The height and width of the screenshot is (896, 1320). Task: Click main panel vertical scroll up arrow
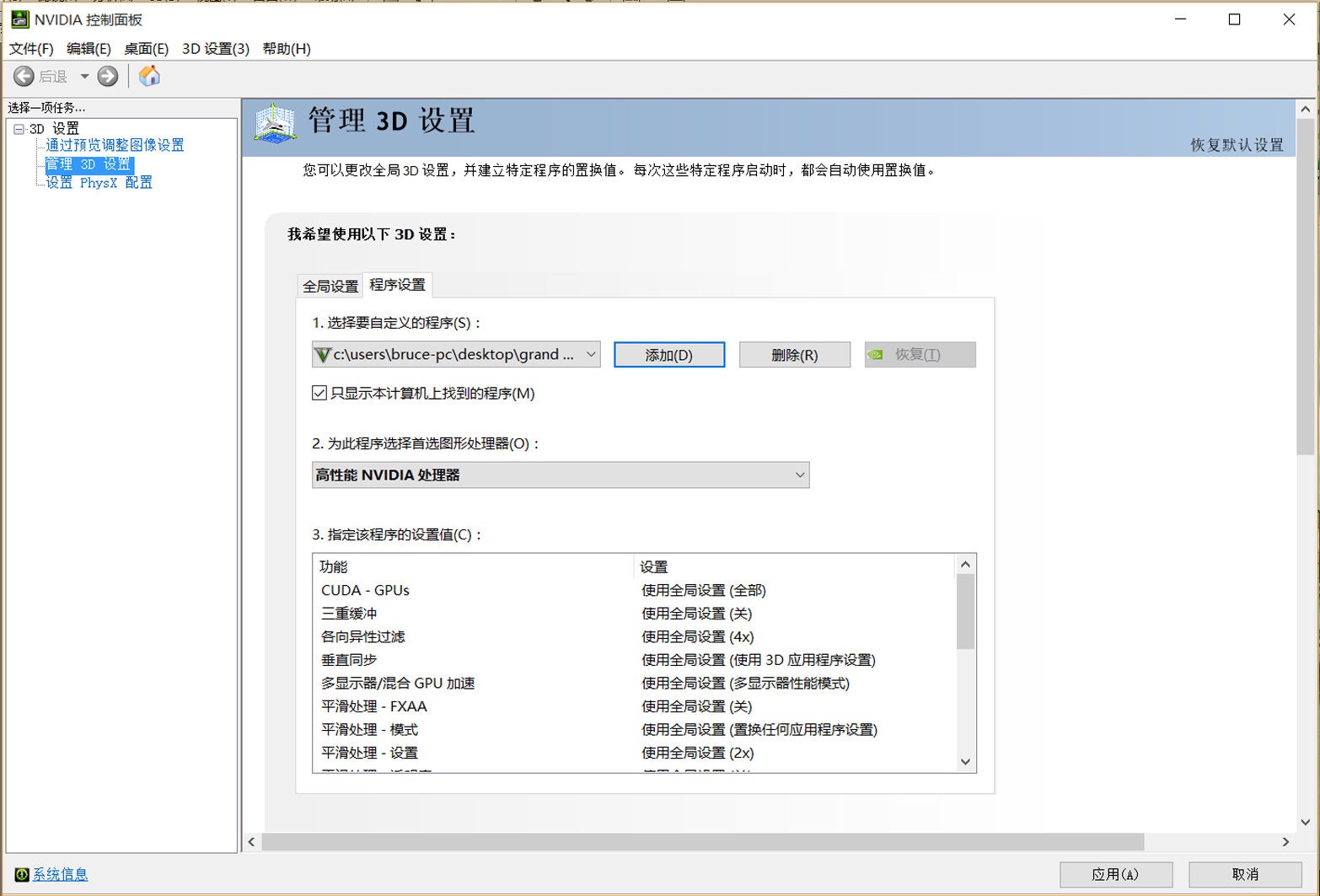tap(1306, 110)
